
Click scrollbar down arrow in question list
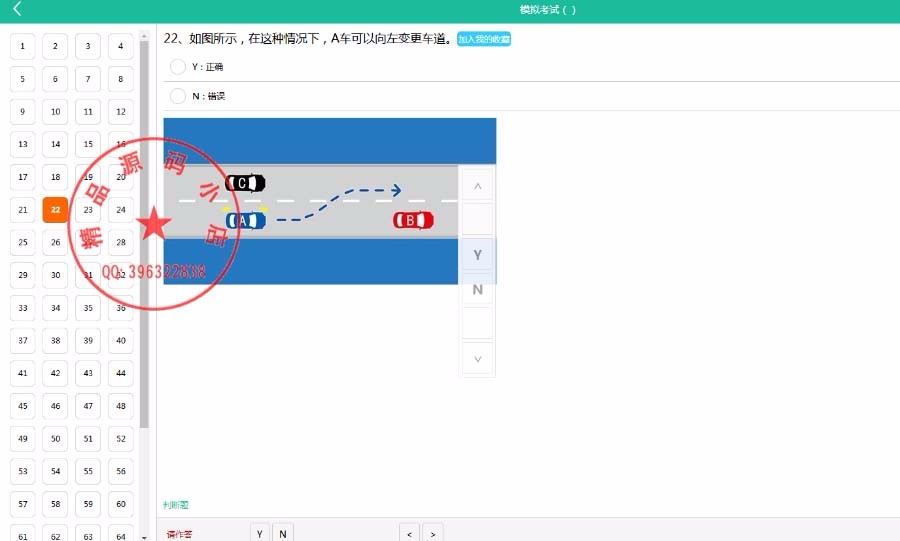[144, 538]
